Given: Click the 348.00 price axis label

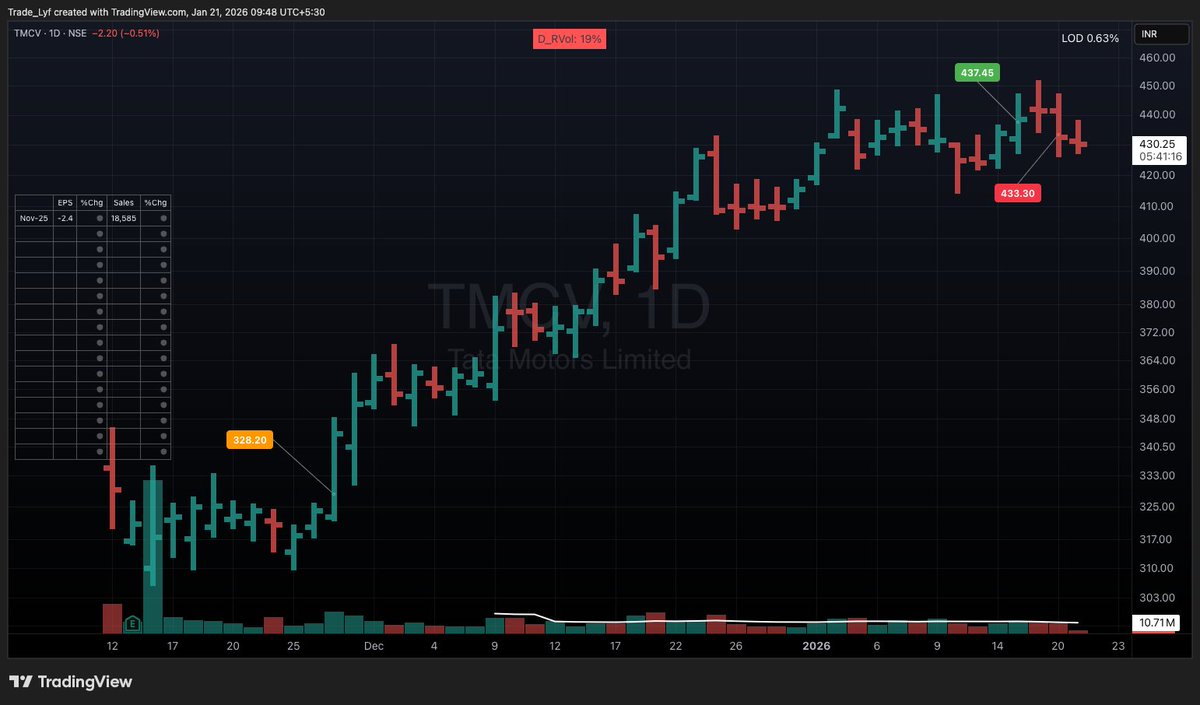Looking at the screenshot, I should point(1156,418).
